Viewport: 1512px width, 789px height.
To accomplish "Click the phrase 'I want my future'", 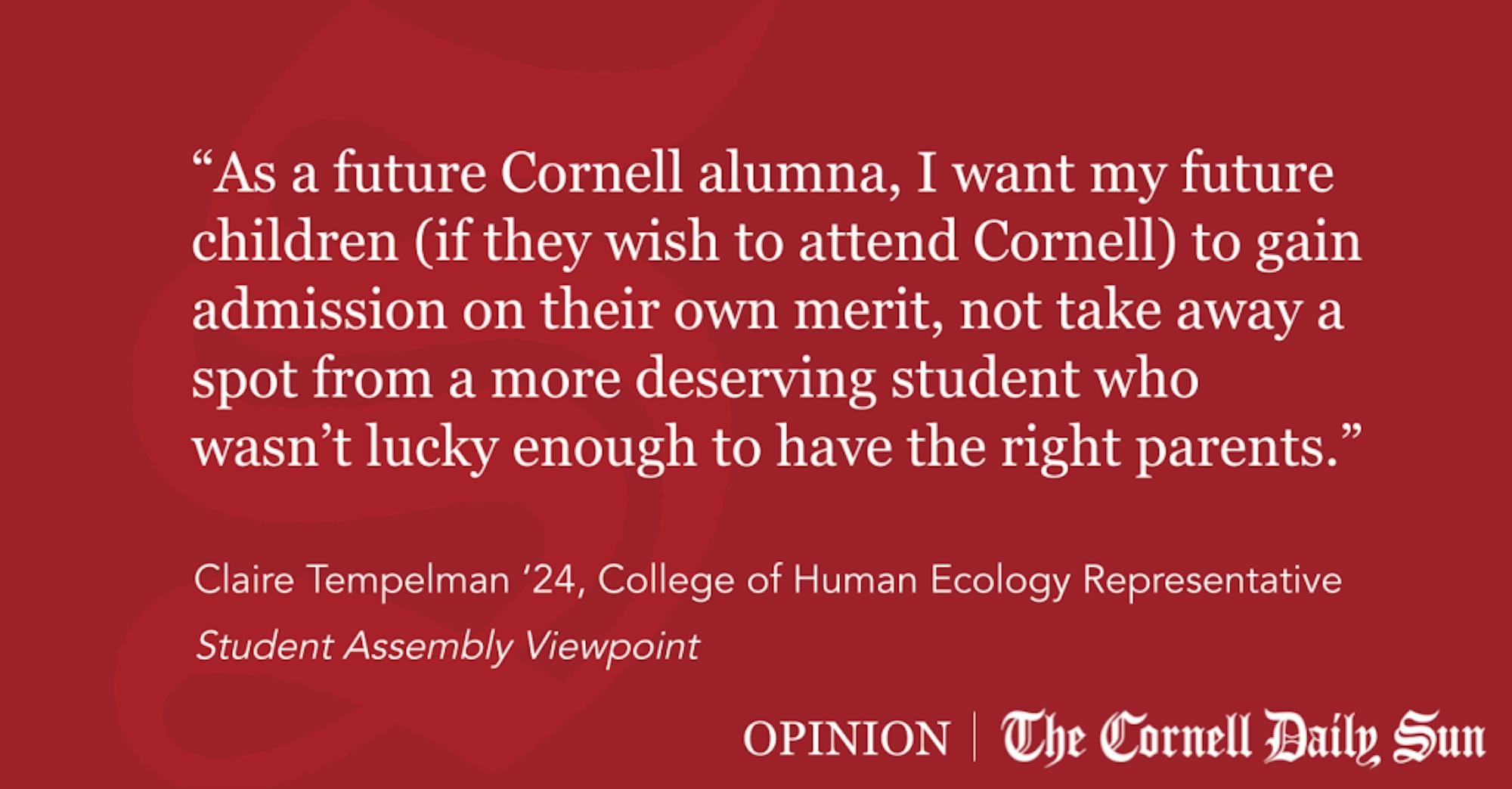I will 1124,174.
